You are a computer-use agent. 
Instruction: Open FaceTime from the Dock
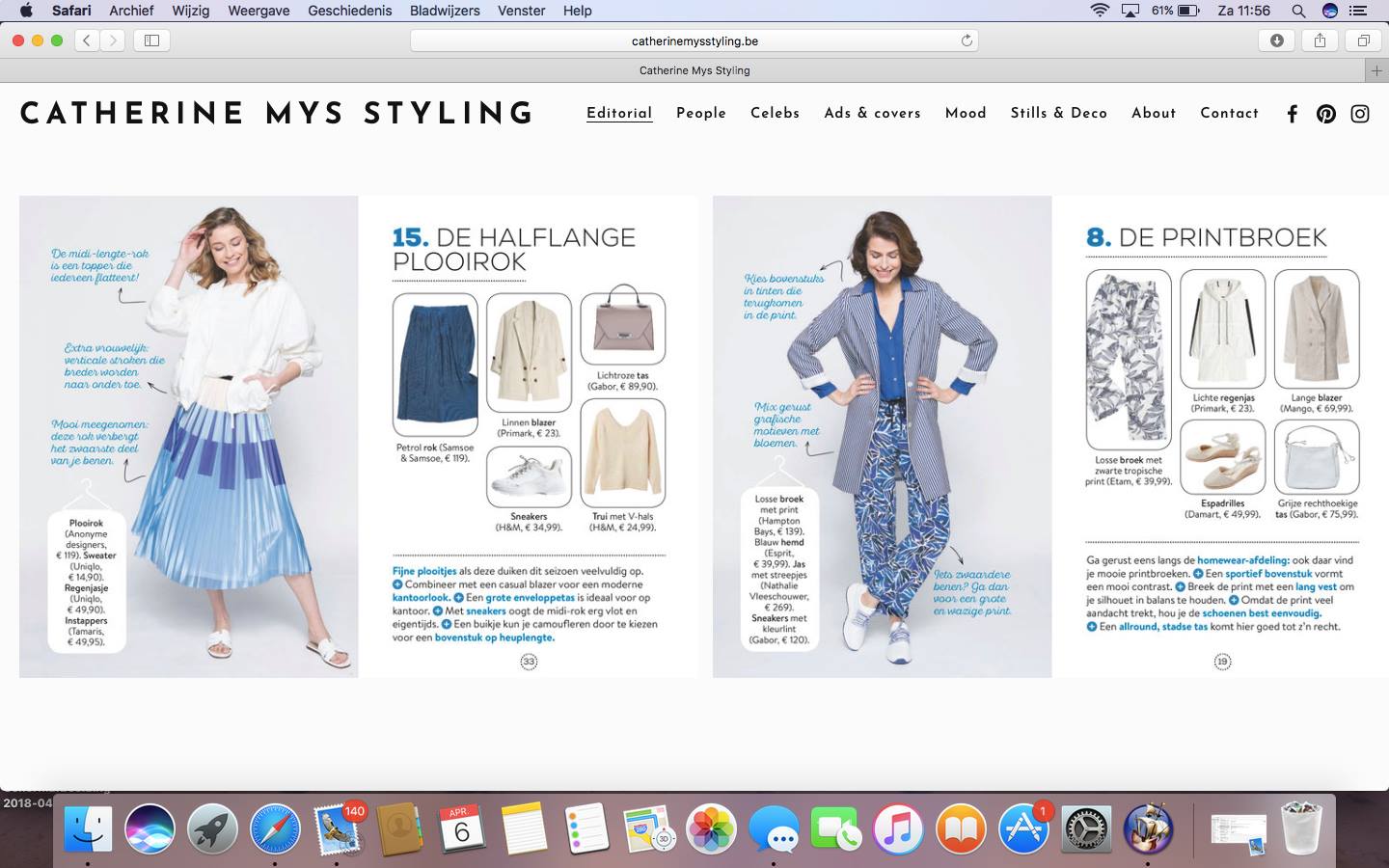836,828
